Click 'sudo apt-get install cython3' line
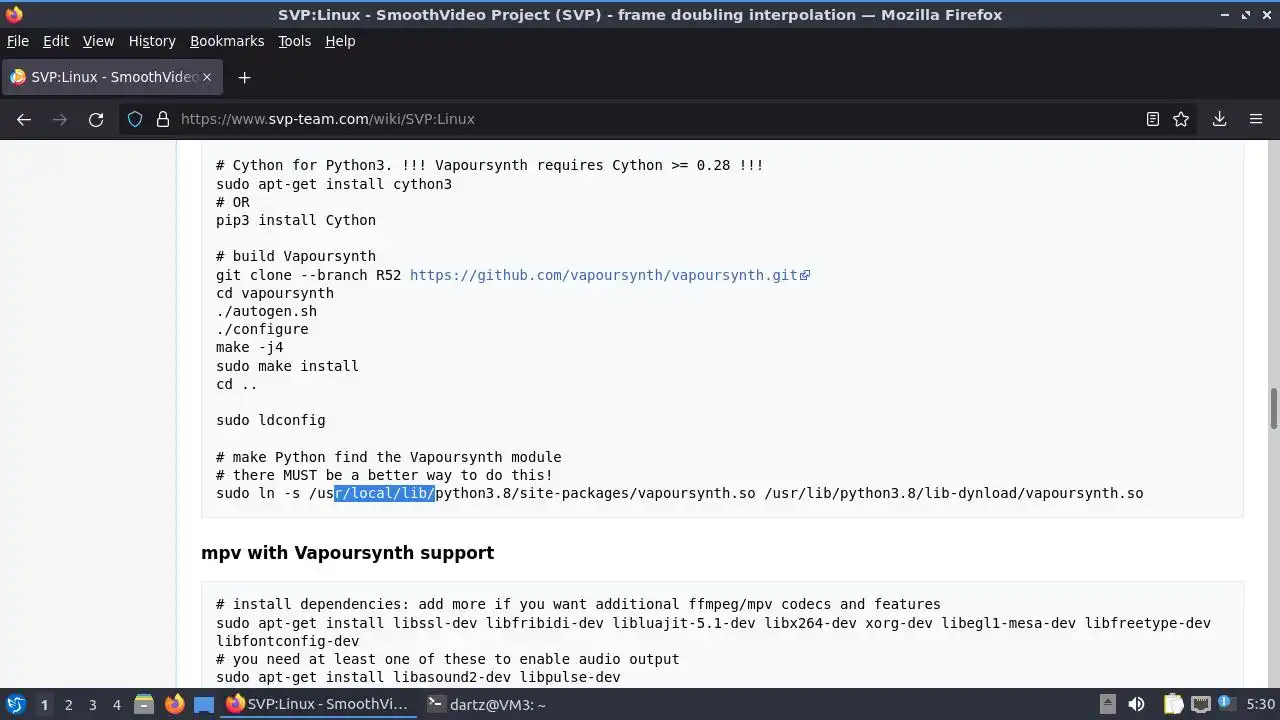 point(334,184)
